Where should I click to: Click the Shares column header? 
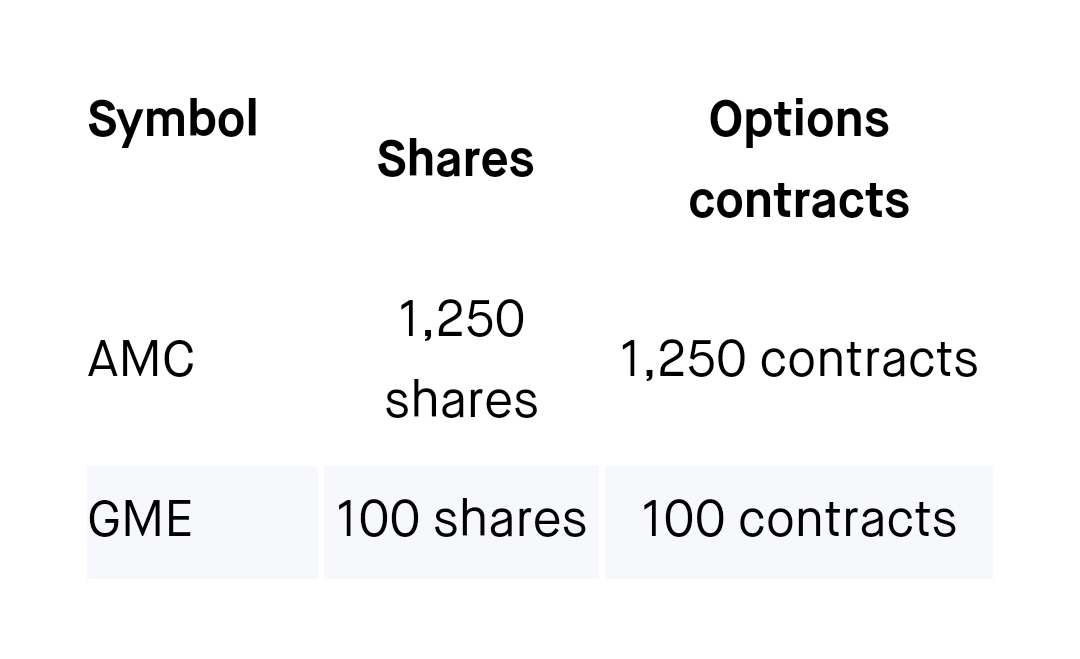pos(456,158)
